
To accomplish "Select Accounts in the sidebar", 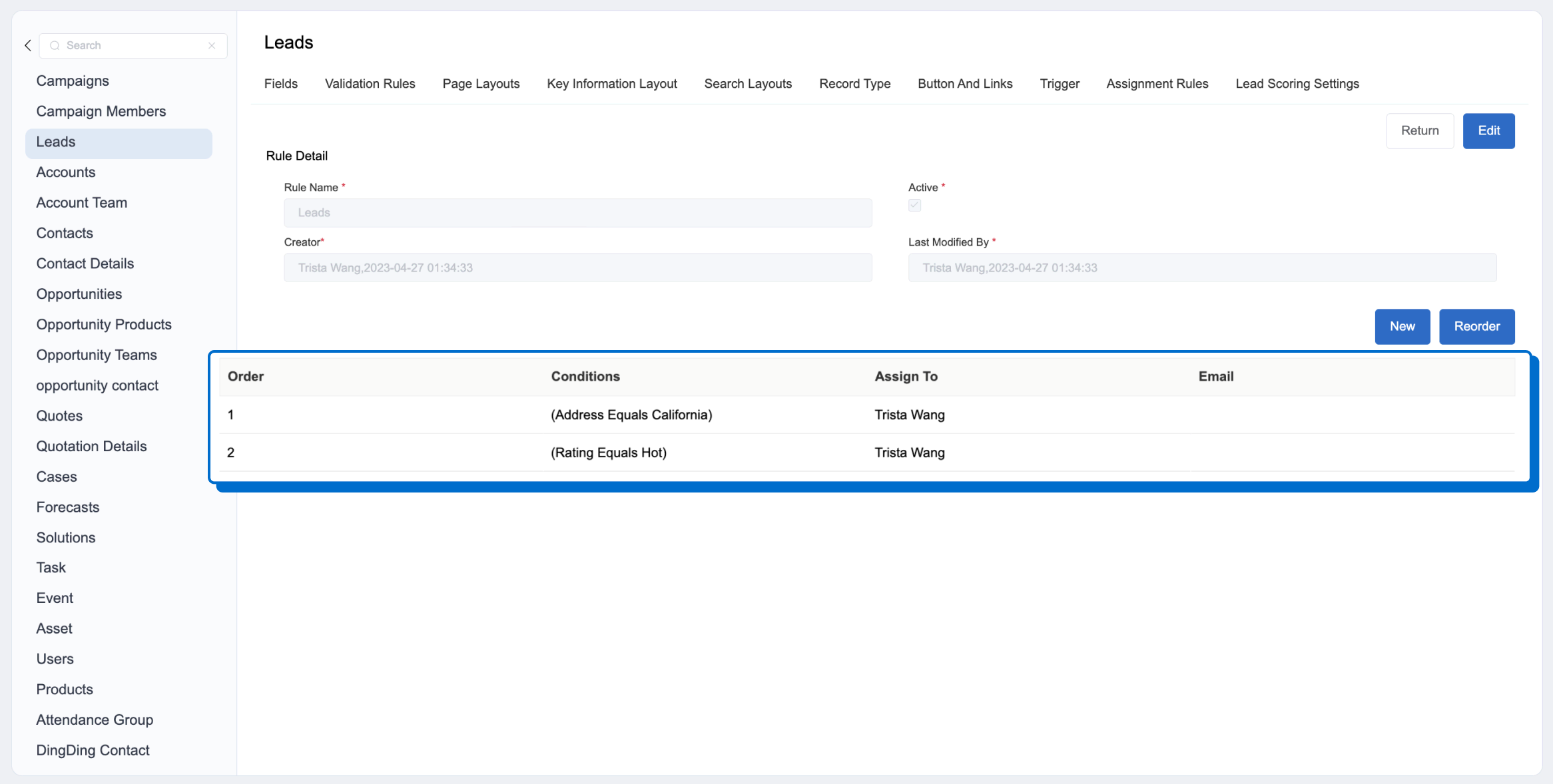I will point(66,172).
